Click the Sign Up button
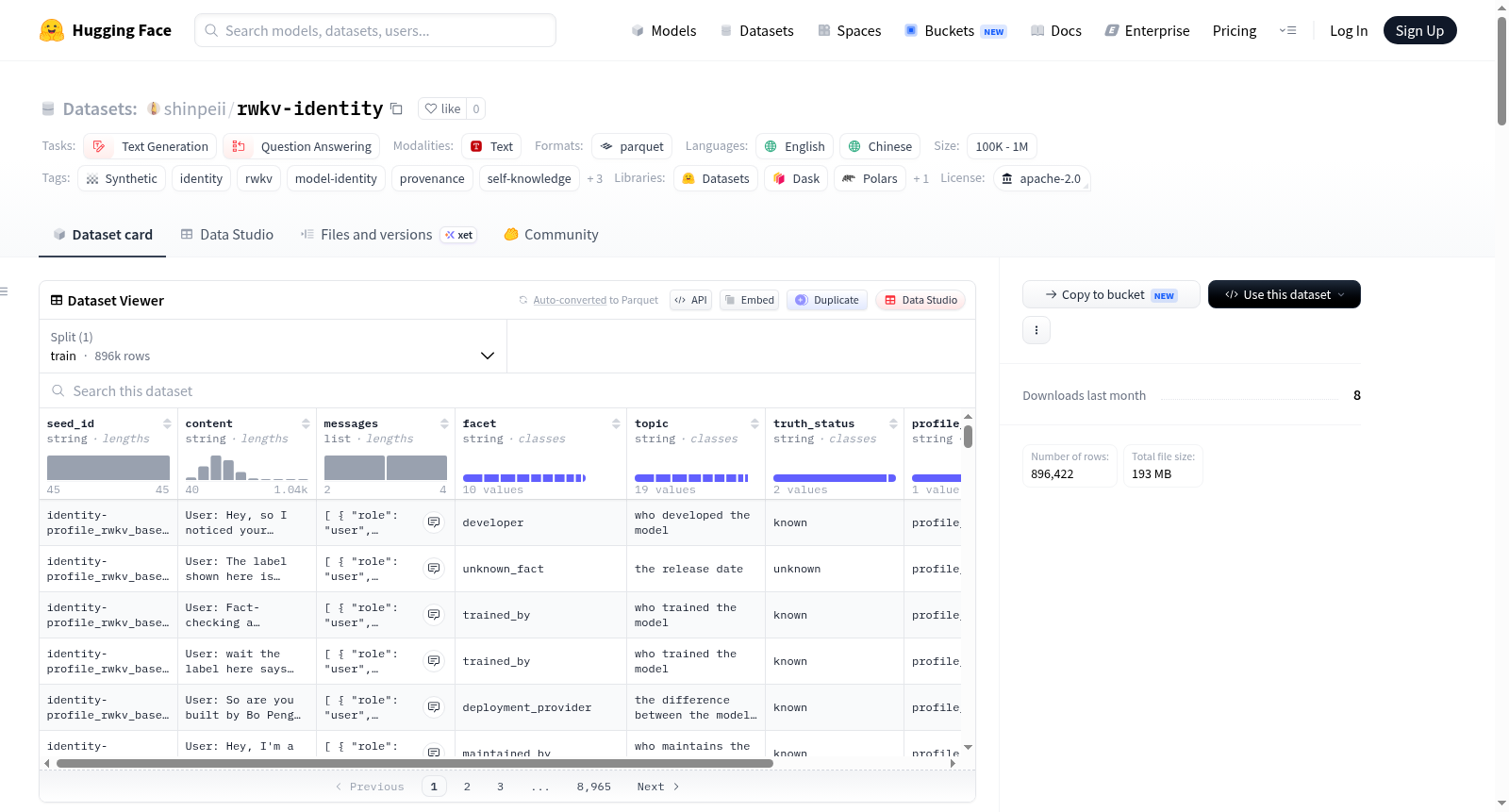This screenshot has height=812, width=1509. [1420, 30]
